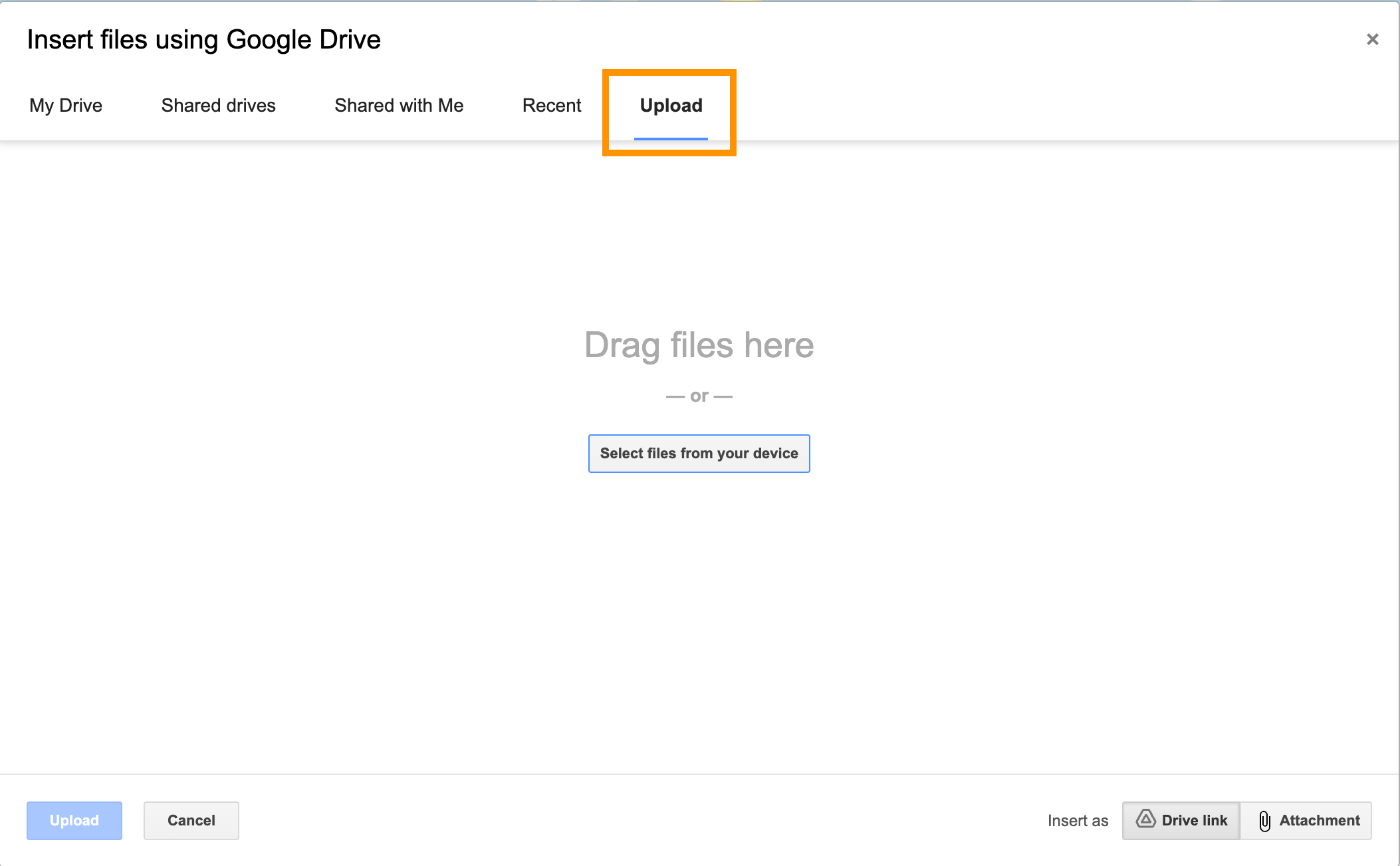This screenshot has height=866, width=1400.
Task: Click the Upload tab
Action: tap(671, 105)
